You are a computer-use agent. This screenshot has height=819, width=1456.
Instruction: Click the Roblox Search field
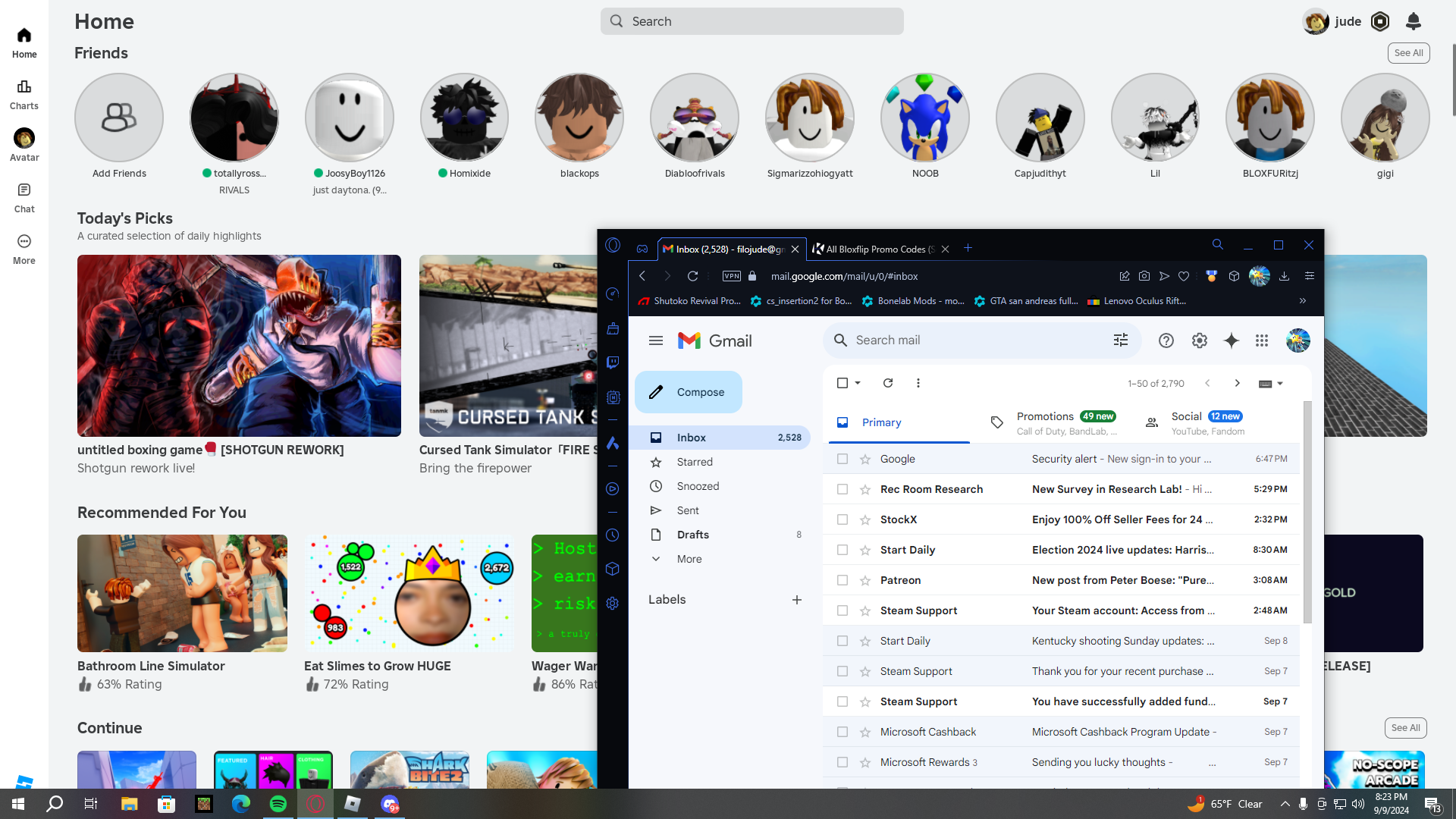(x=752, y=21)
